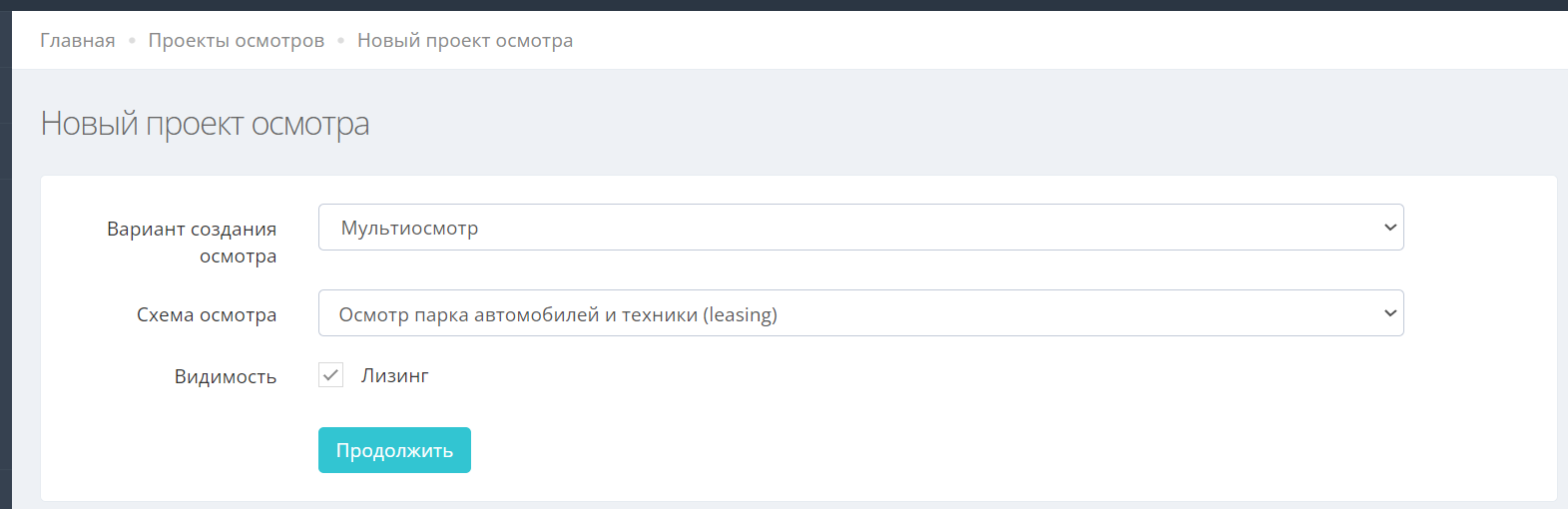Click the Видимость field label
This screenshot has height=509, width=1568.
pos(226,377)
